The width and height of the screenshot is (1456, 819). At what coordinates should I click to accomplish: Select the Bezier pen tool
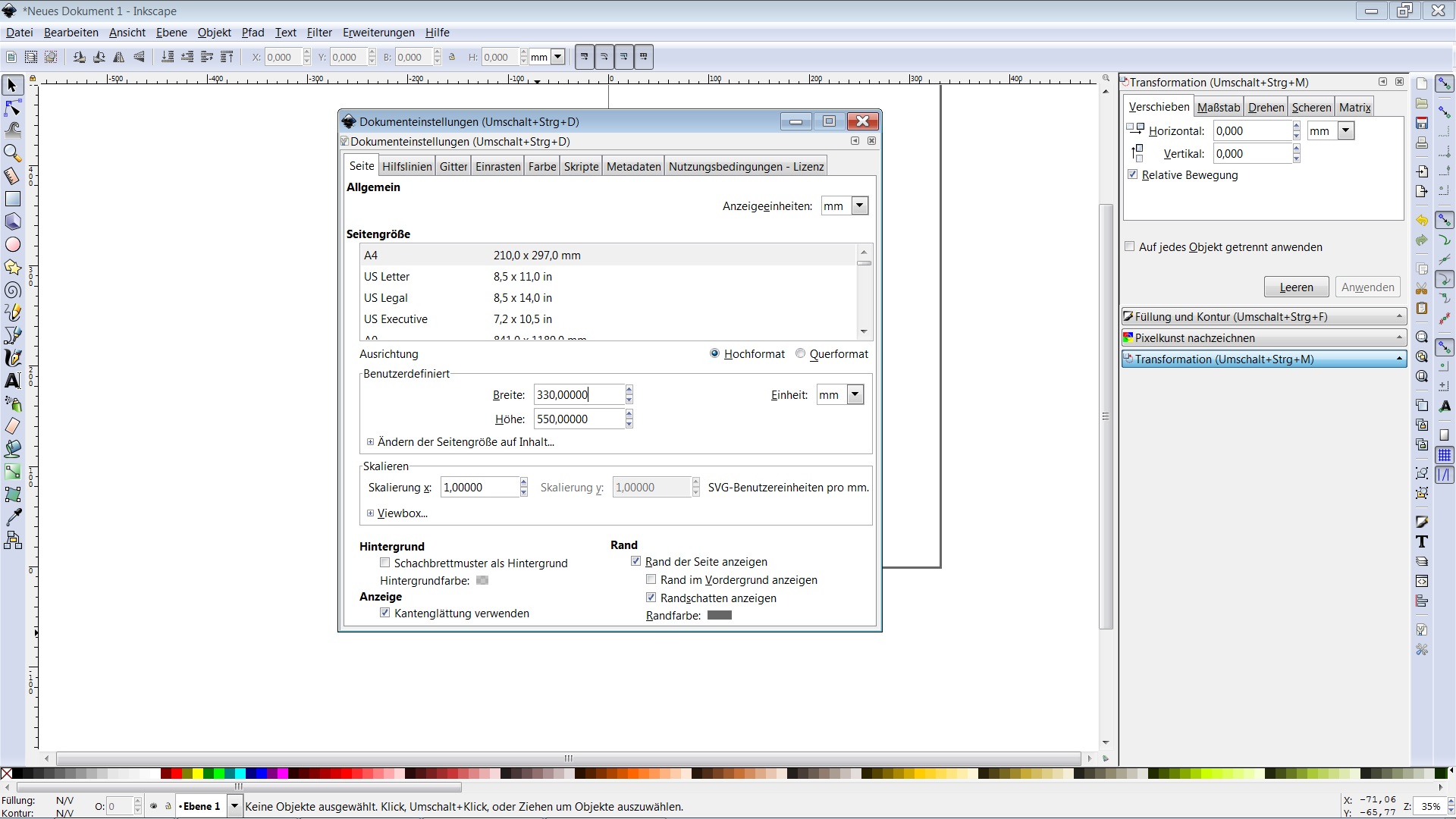pyautogui.click(x=12, y=335)
